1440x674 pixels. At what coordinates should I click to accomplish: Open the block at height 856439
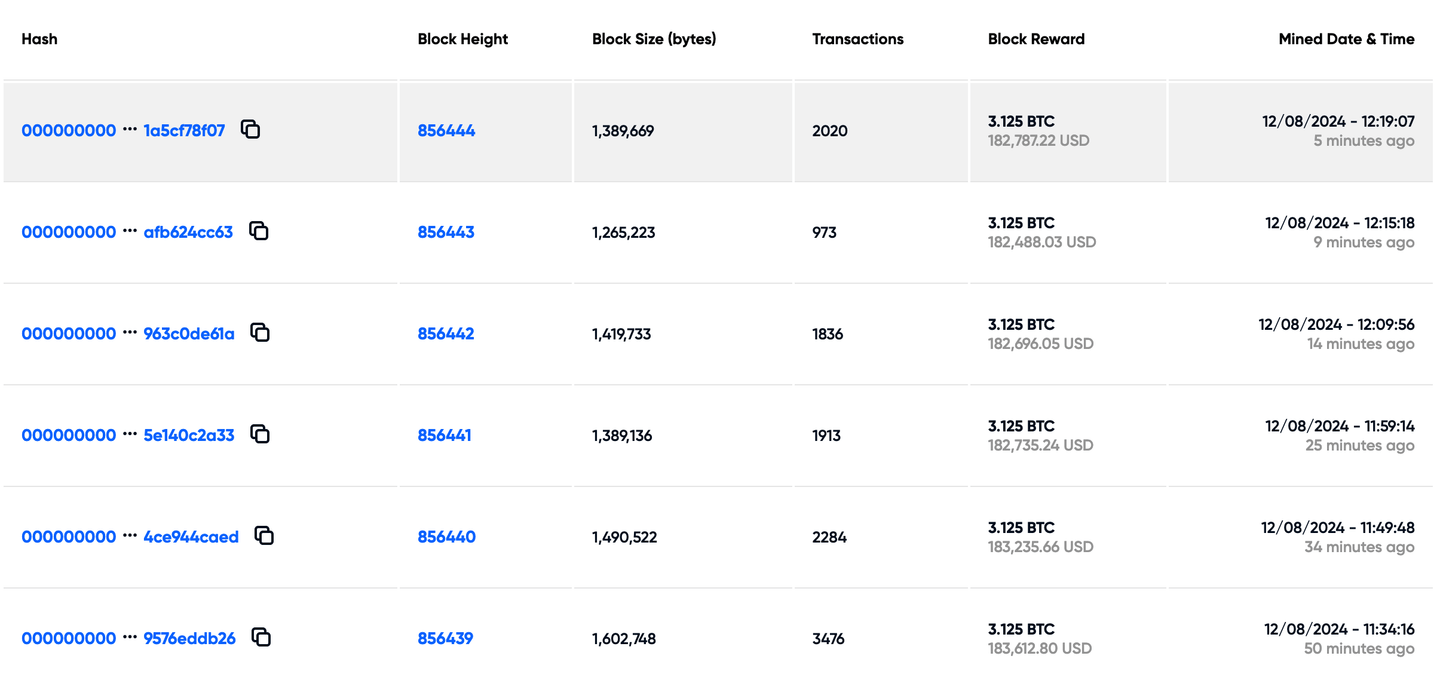446,637
